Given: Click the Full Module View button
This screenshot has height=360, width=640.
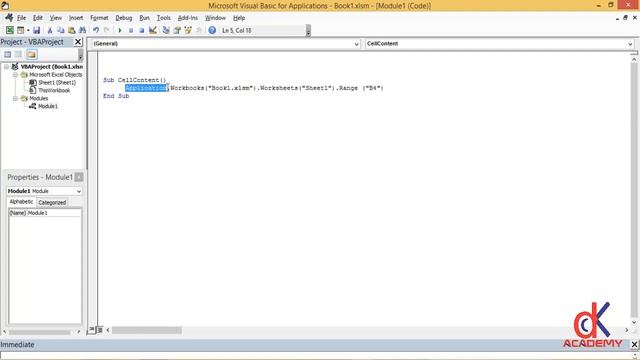Looking at the screenshot, I should (x=100, y=330).
